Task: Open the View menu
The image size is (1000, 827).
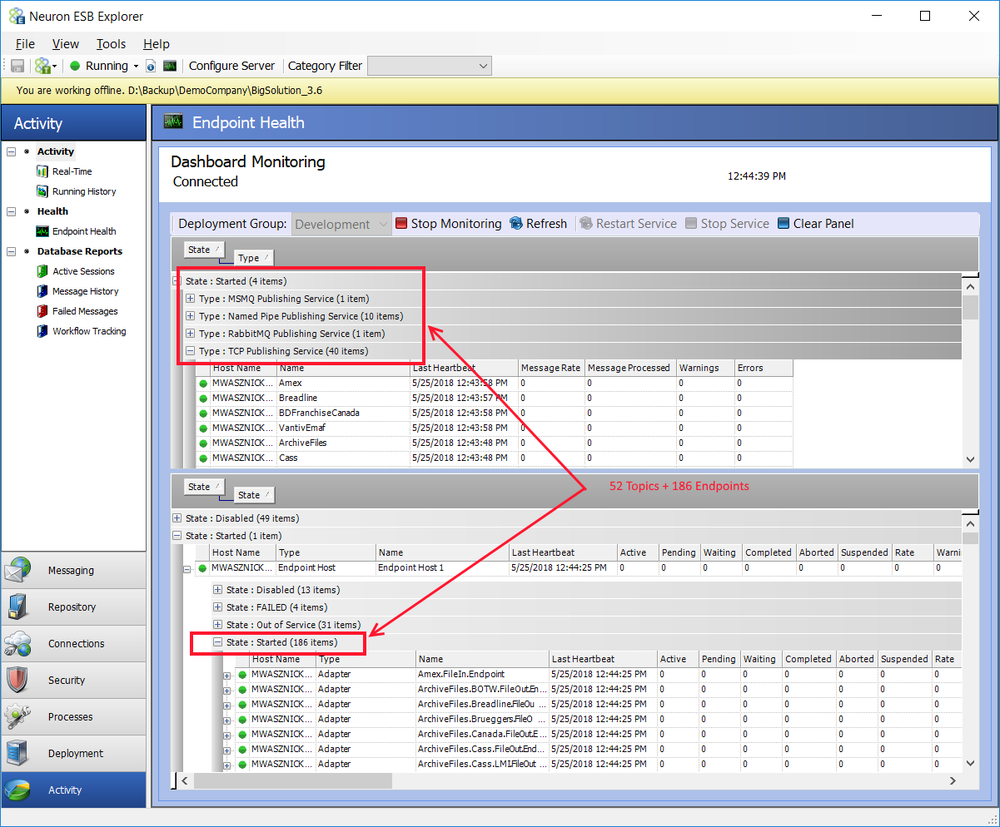Action: (65, 44)
